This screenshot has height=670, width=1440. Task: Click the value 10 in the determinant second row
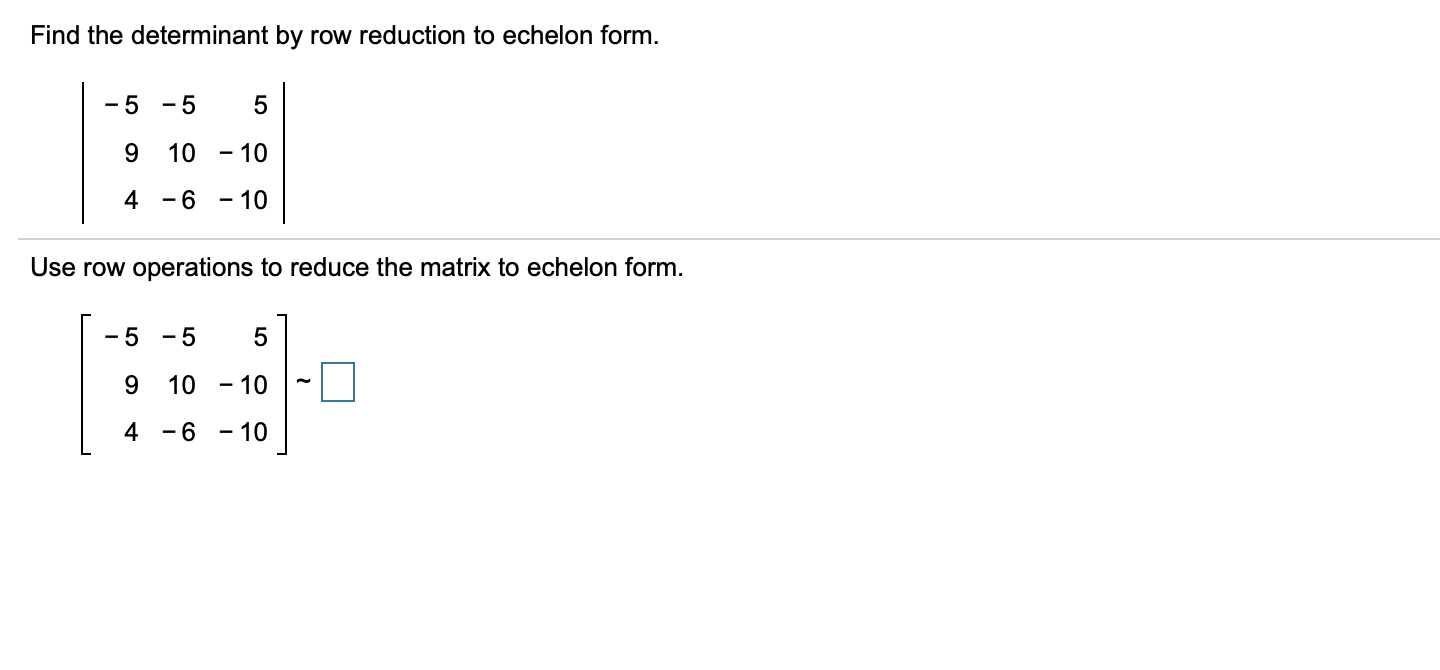tap(183, 152)
